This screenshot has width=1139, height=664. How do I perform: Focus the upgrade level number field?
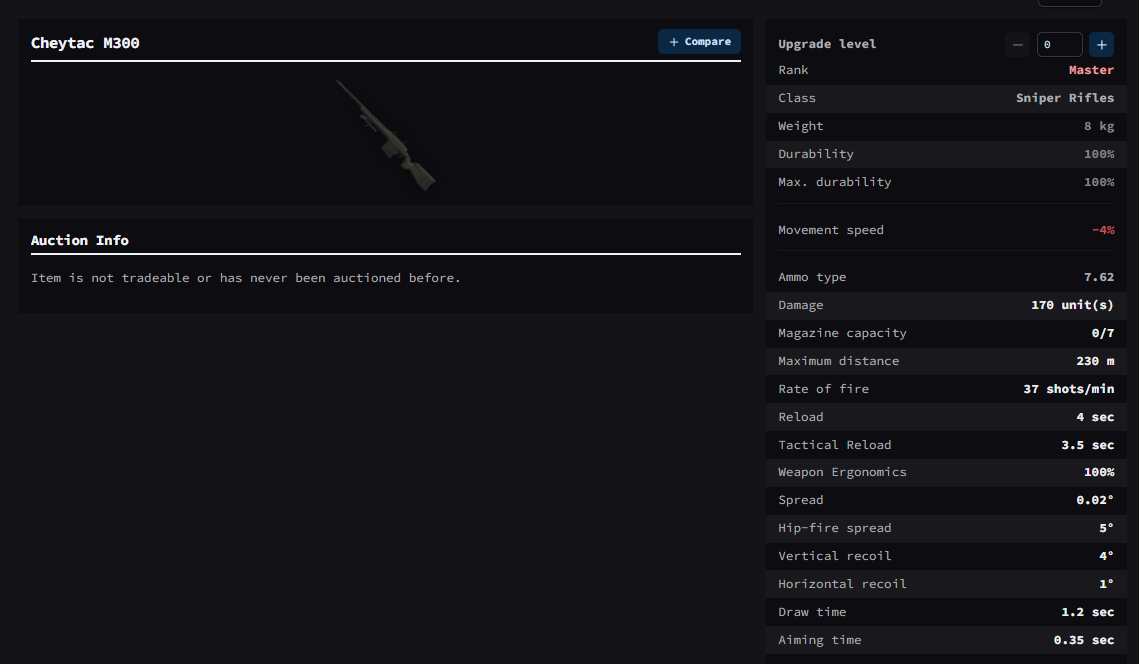tap(1059, 44)
